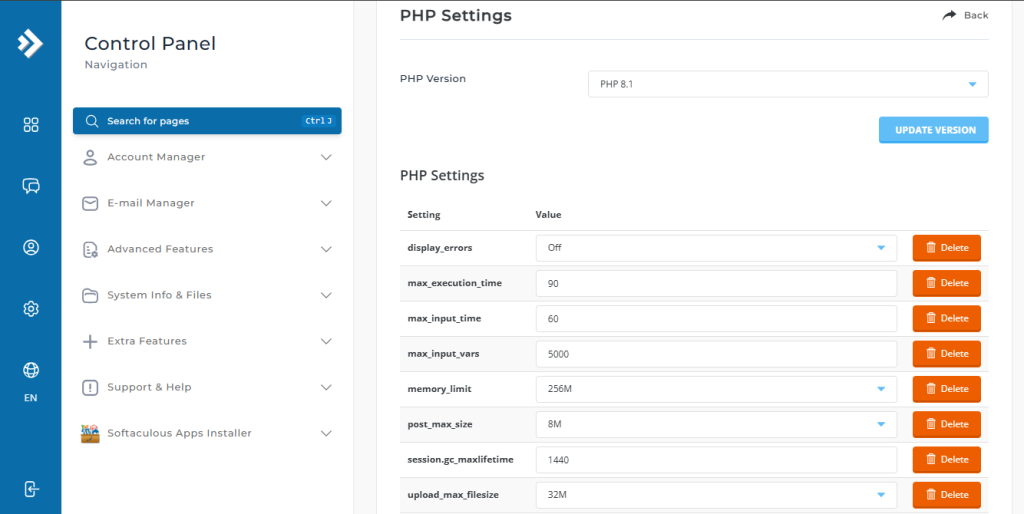Open the display_errors value dropdown
Screen dimensions: 1024x514
(716, 248)
